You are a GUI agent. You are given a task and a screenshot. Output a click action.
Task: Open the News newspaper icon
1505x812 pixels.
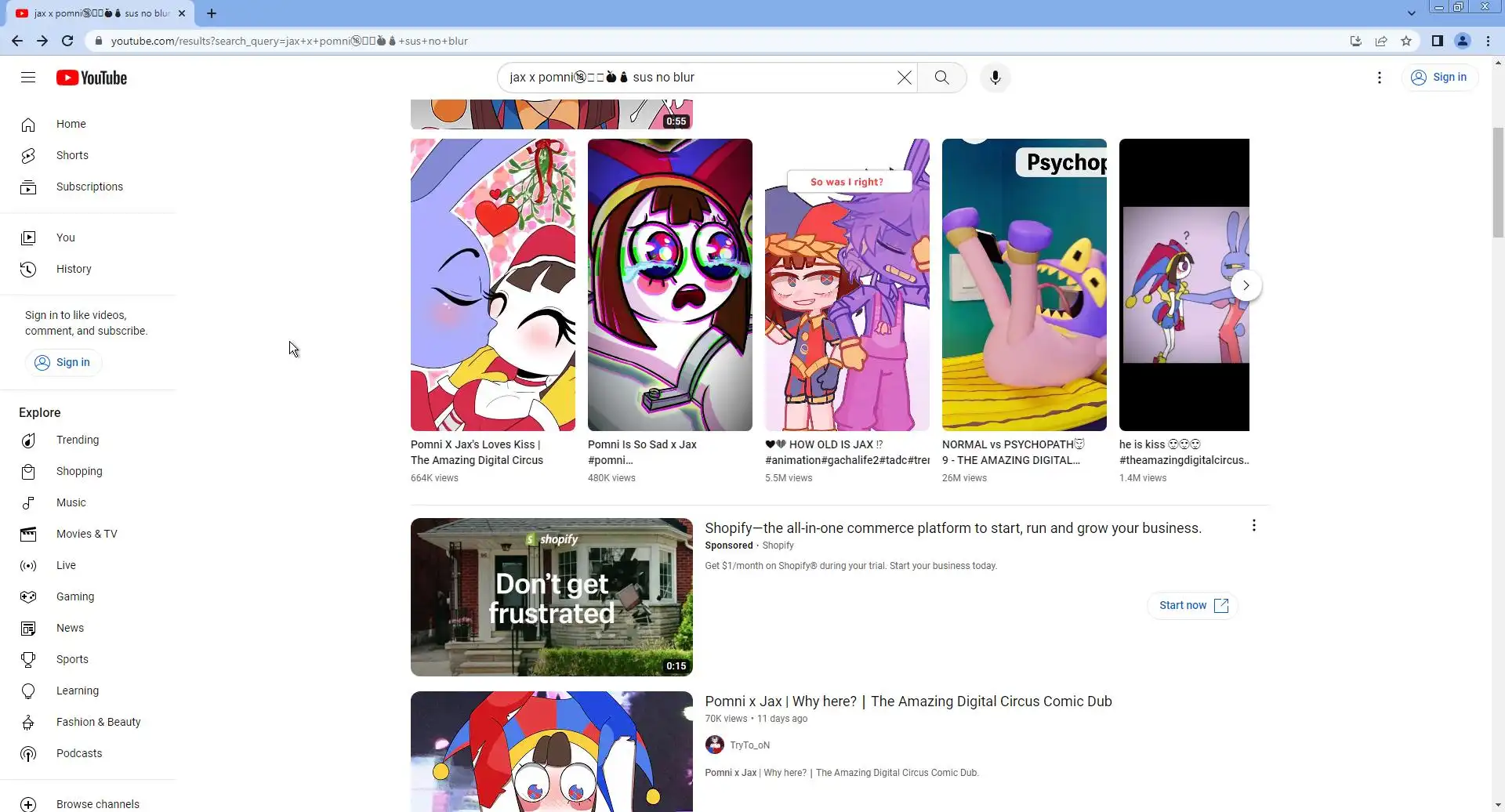coord(28,629)
